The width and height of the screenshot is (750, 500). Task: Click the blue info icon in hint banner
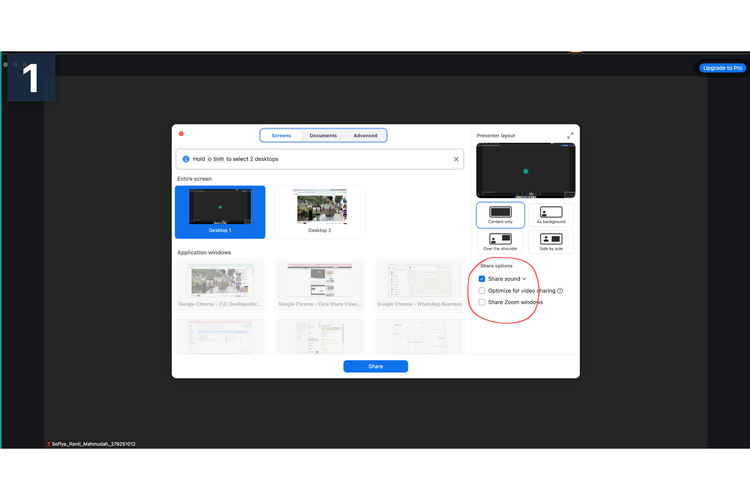coord(186,159)
